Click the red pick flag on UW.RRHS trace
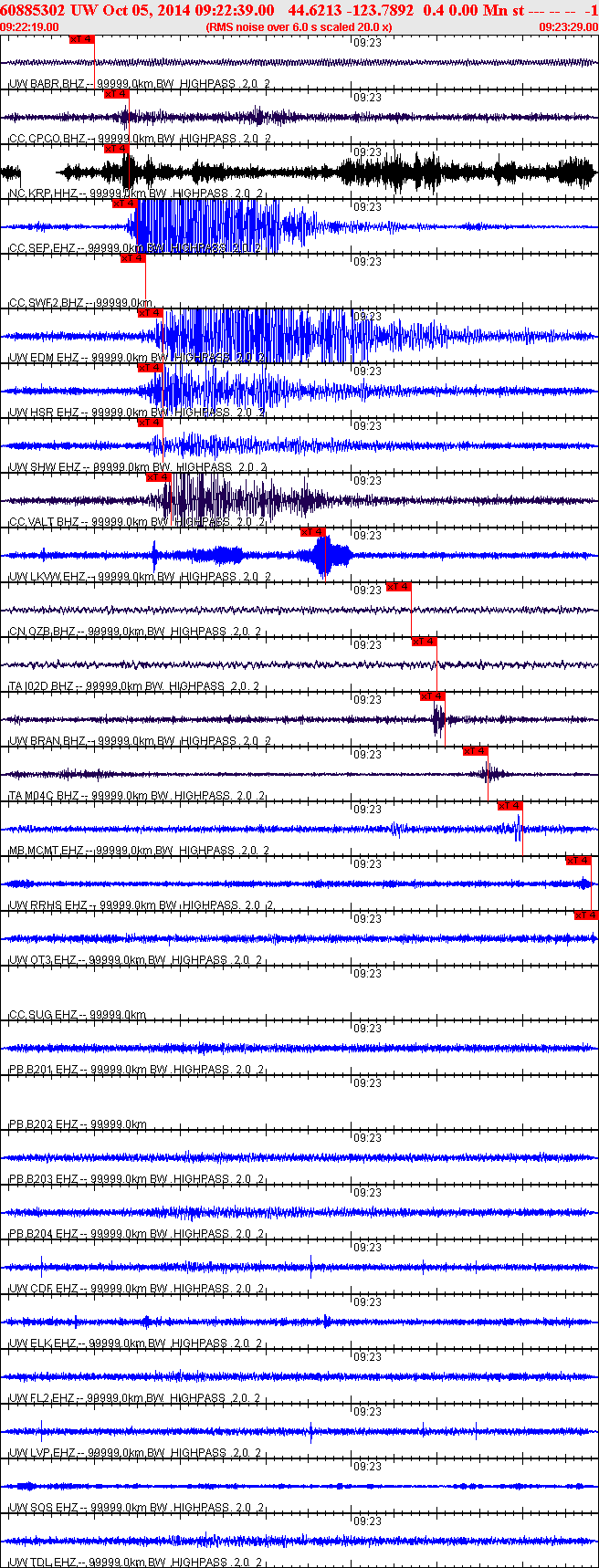This screenshot has width=599, height=1568. 579,861
